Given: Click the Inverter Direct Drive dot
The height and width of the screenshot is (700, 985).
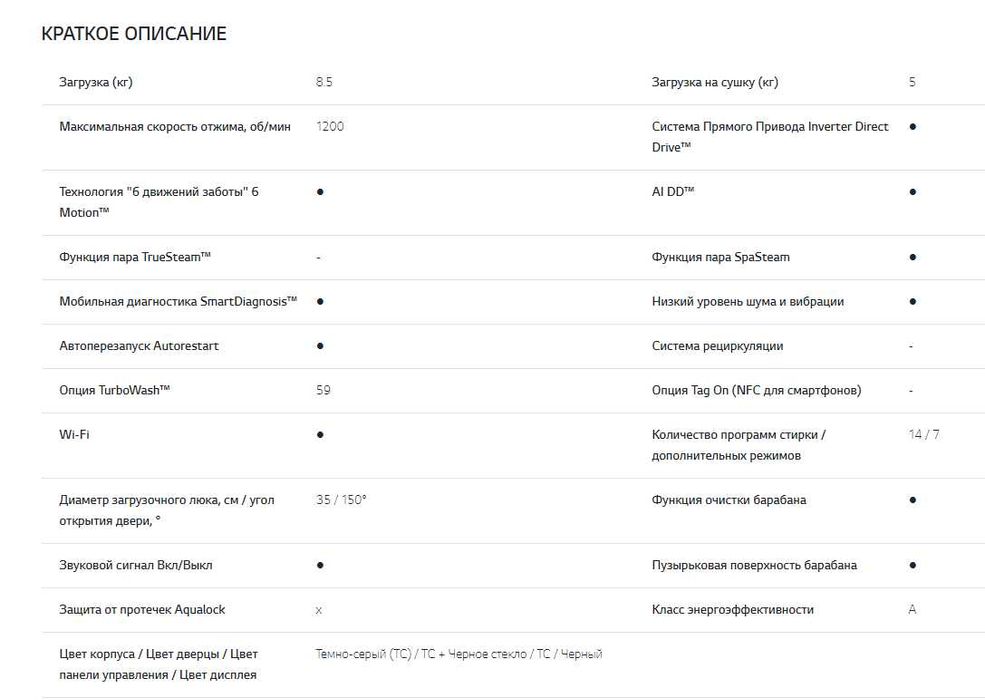Looking at the screenshot, I should coord(912,127).
